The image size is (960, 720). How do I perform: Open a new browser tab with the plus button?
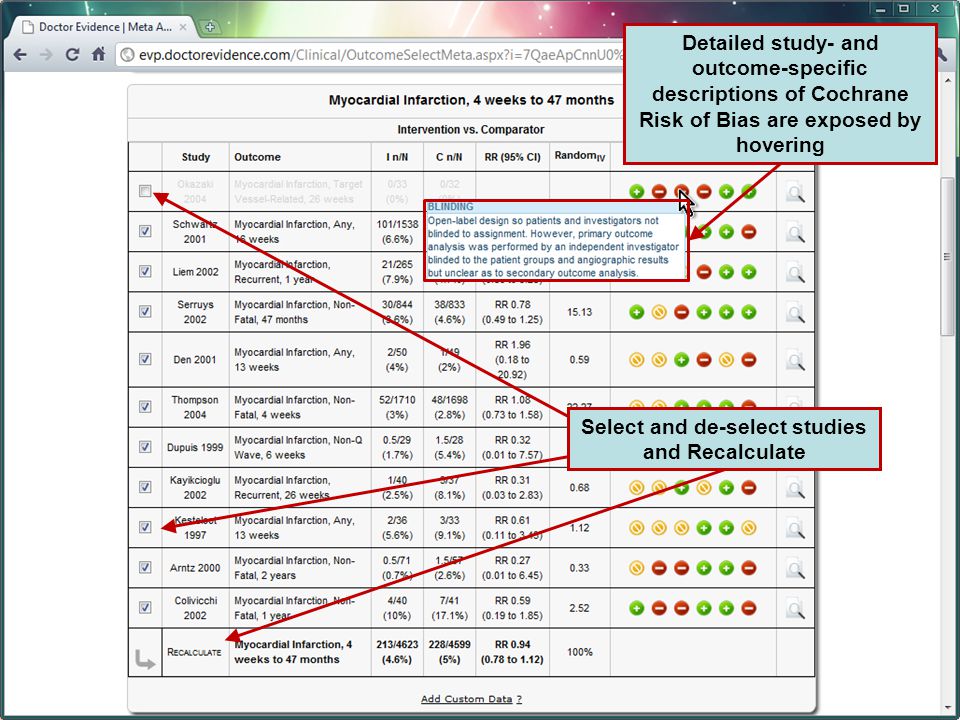click(210, 27)
